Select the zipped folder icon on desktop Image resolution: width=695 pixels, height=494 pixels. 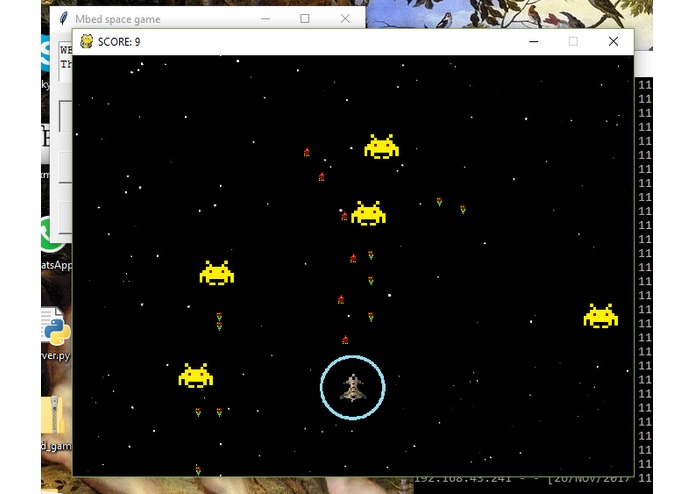coord(55,416)
